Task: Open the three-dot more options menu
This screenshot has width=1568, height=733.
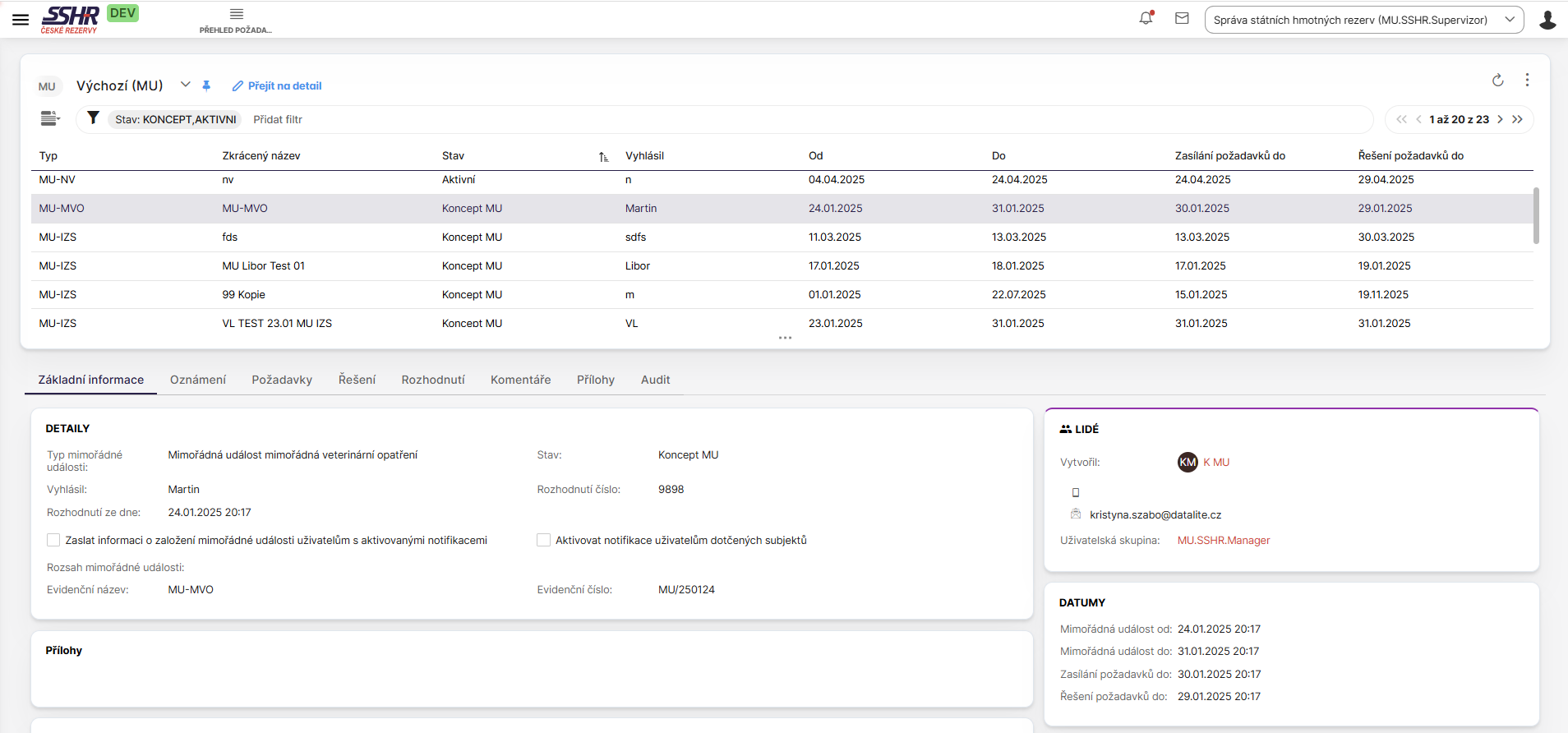Action: [1527, 80]
